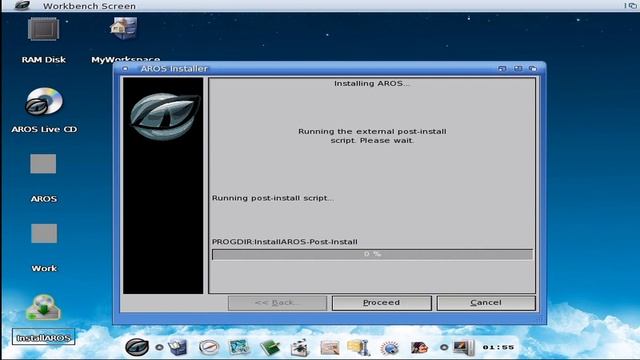The height and width of the screenshot is (360, 640).
Task: Open the folder with clamp archiver dock icon
Action: click(x=359, y=347)
